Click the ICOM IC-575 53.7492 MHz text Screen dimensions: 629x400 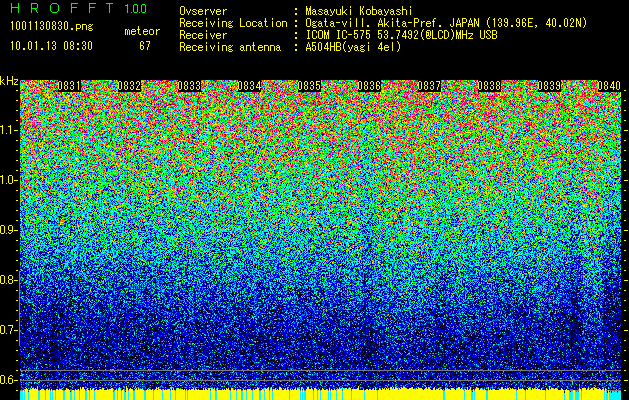(x=401, y=35)
